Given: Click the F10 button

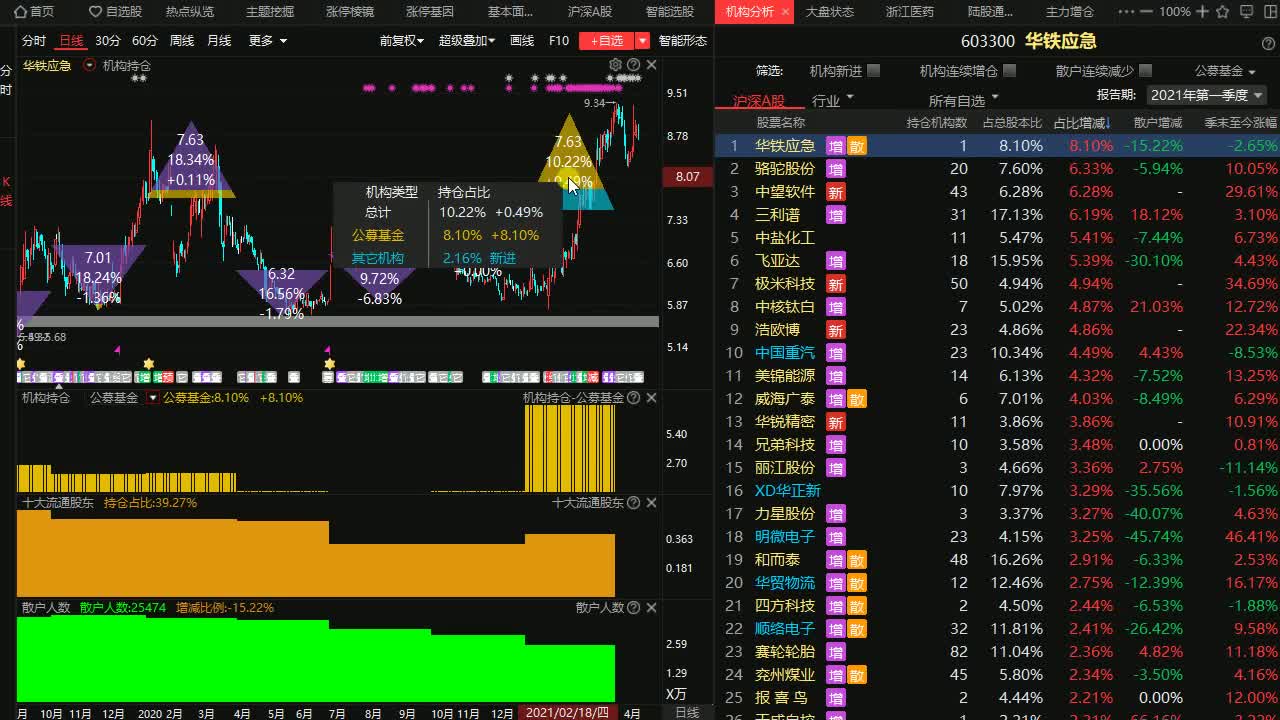Looking at the screenshot, I should (559, 41).
